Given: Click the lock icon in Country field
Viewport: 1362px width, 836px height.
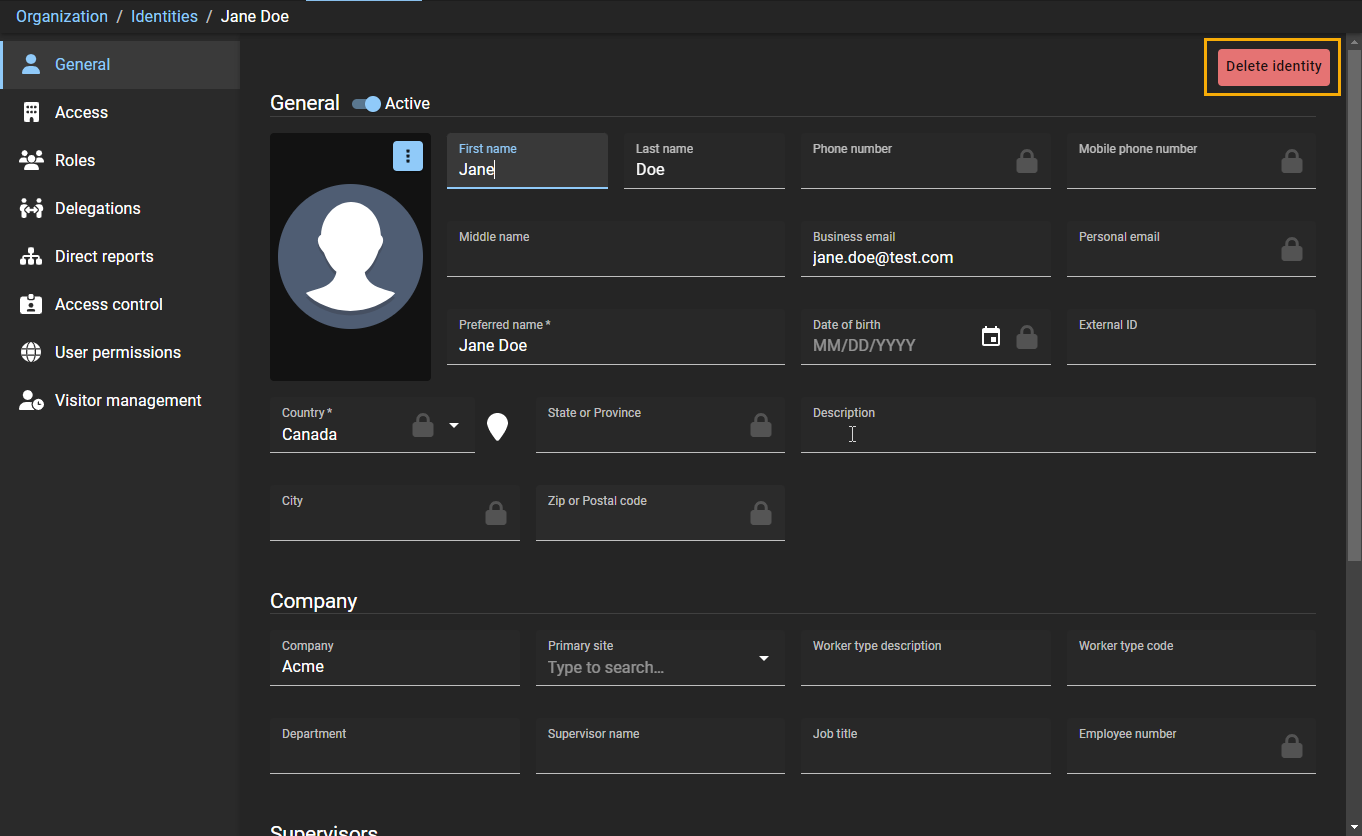Looking at the screenshot, I should 423,425.
